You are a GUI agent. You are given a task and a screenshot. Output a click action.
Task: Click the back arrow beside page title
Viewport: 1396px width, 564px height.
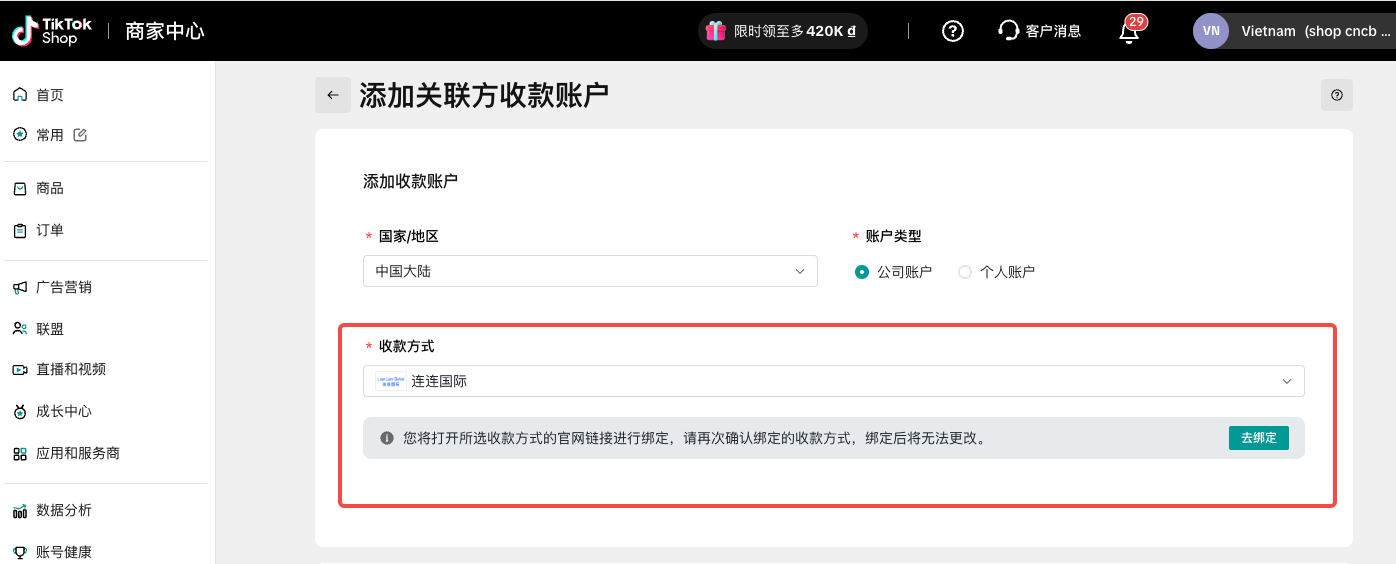click(x=333, y=95)
